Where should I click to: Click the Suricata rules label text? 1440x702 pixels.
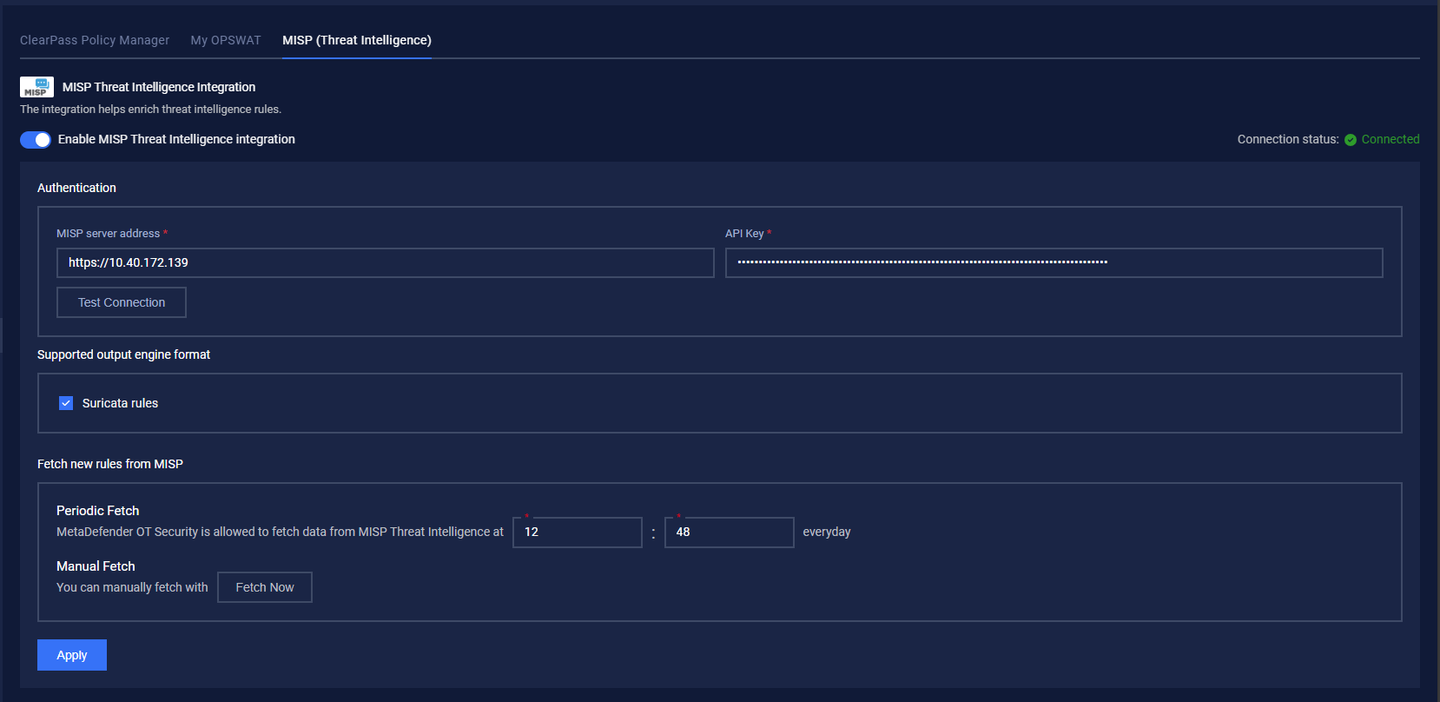(x=120, y=403)
